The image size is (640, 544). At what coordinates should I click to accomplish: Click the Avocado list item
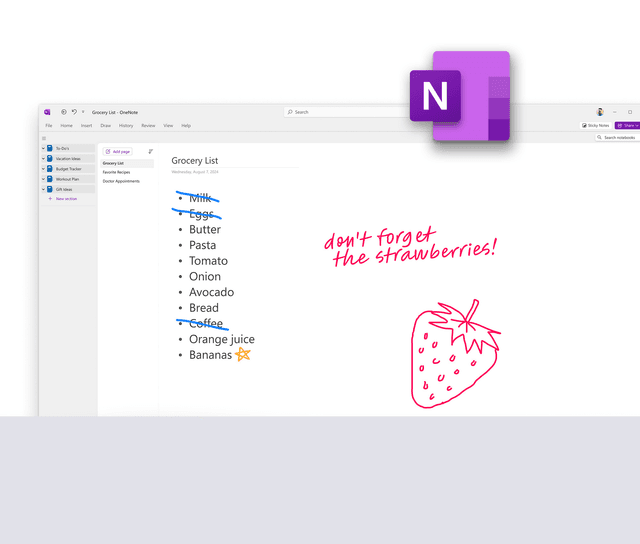[x=211, y=292]
